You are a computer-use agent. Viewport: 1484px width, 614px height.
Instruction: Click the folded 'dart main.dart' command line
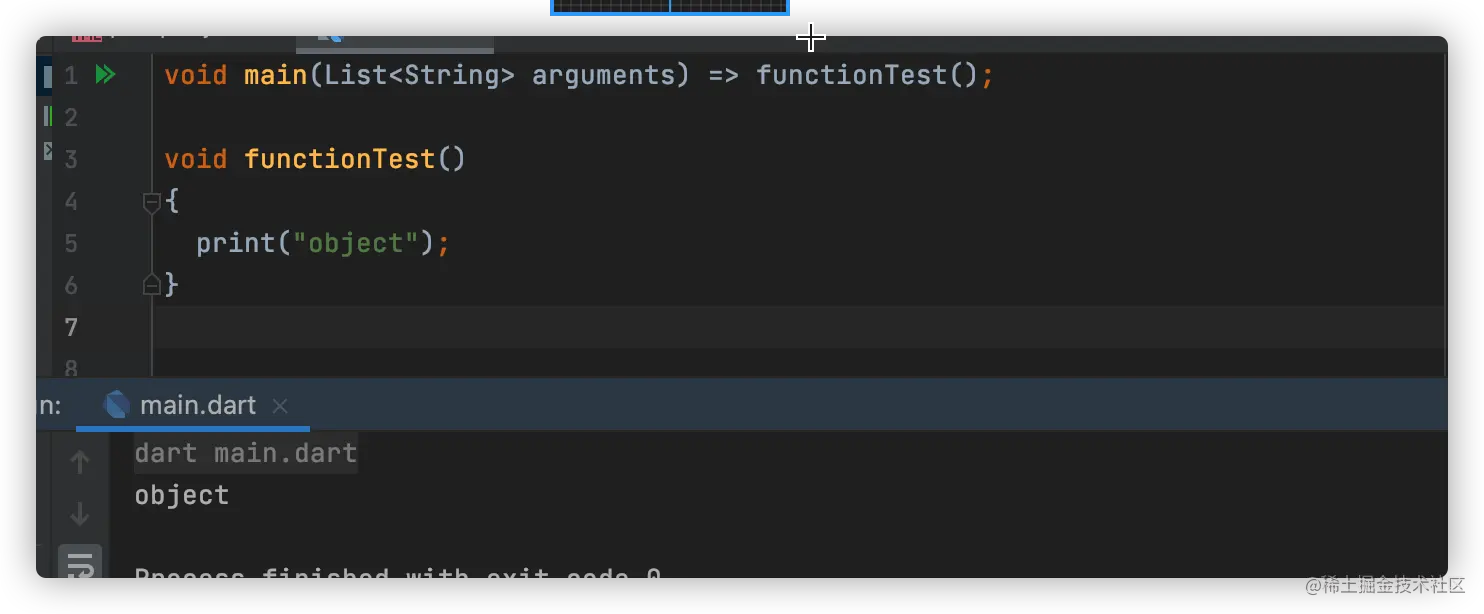246,453
